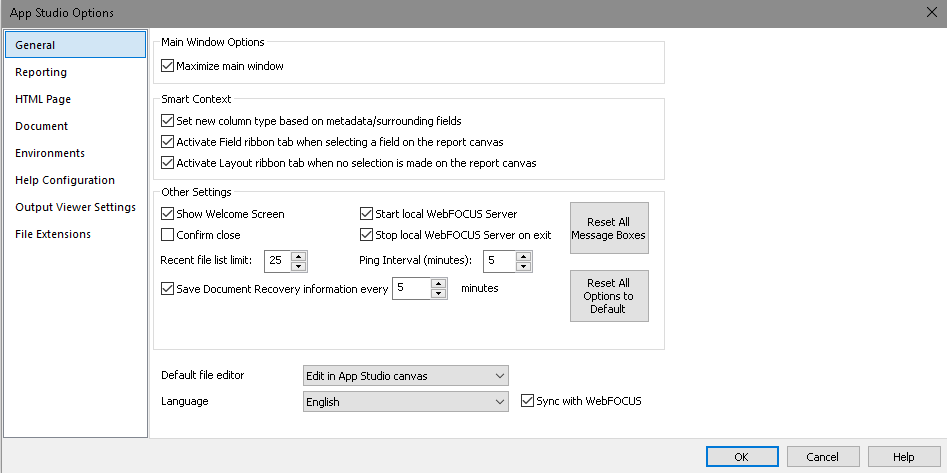The height and width of the screenshot is (473, 947).
Task: Decrease Recent file list limit
Action: point(300,266)
